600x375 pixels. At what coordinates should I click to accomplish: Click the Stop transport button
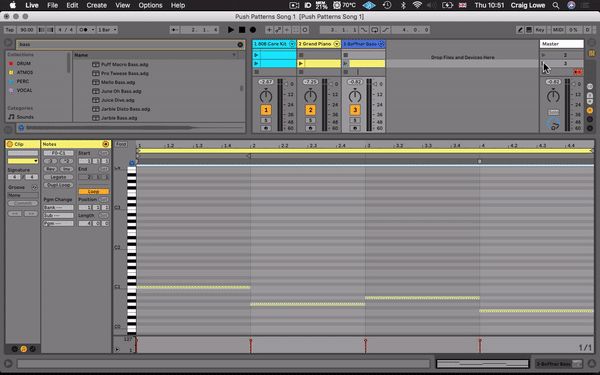click(242, 29)
